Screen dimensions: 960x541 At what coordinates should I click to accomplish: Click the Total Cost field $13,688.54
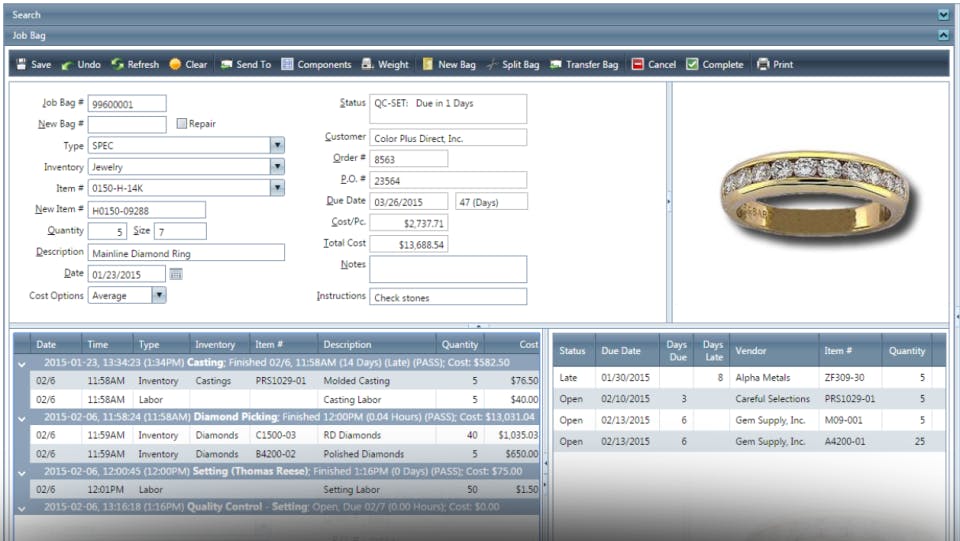click(x=408, y=244)
